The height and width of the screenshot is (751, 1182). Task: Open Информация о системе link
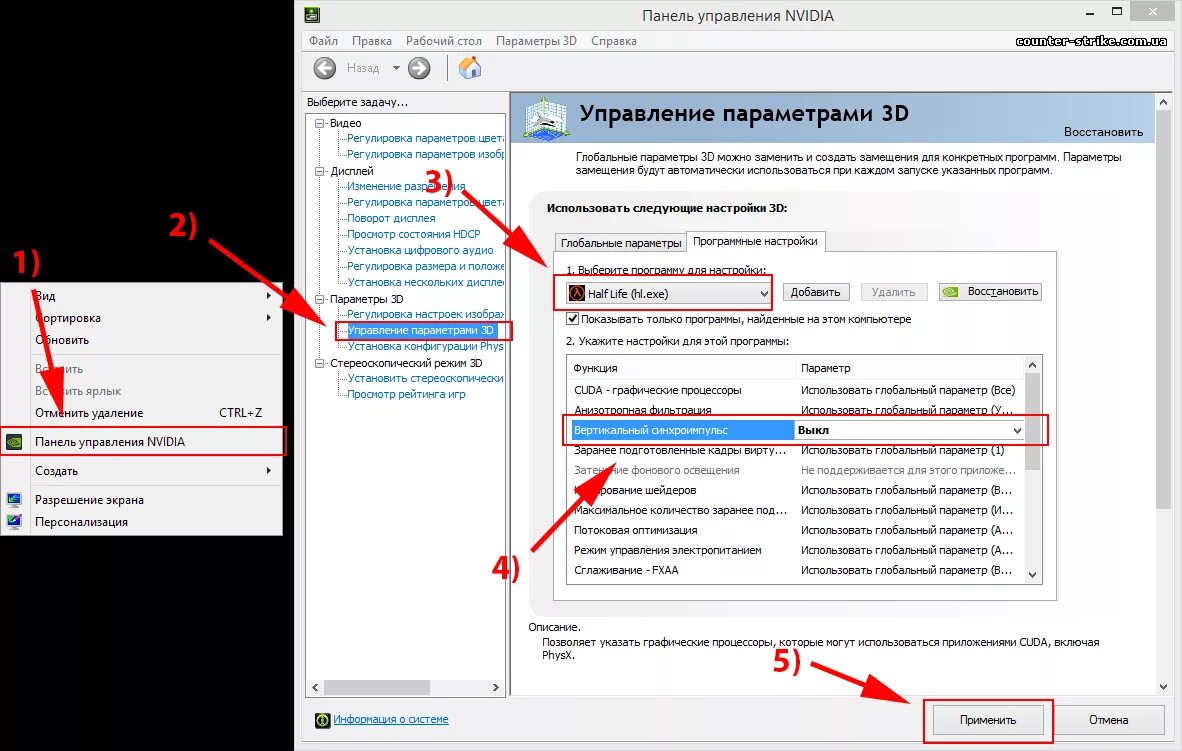[390, 719]
